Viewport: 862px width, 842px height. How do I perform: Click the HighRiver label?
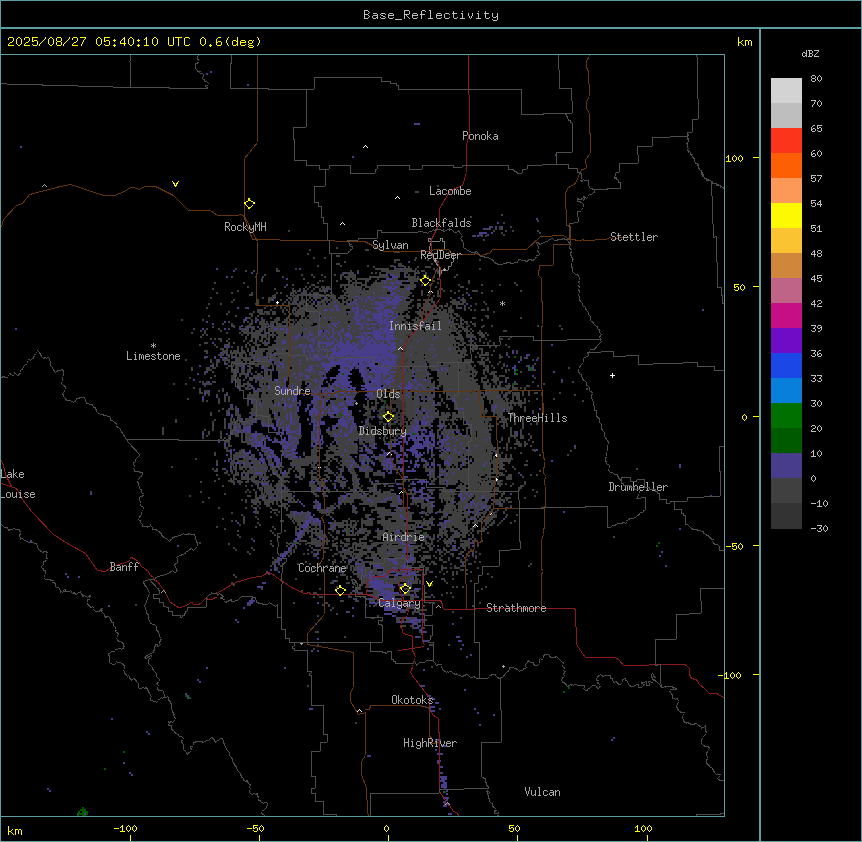pyautogui.click(x=430, y=743)
